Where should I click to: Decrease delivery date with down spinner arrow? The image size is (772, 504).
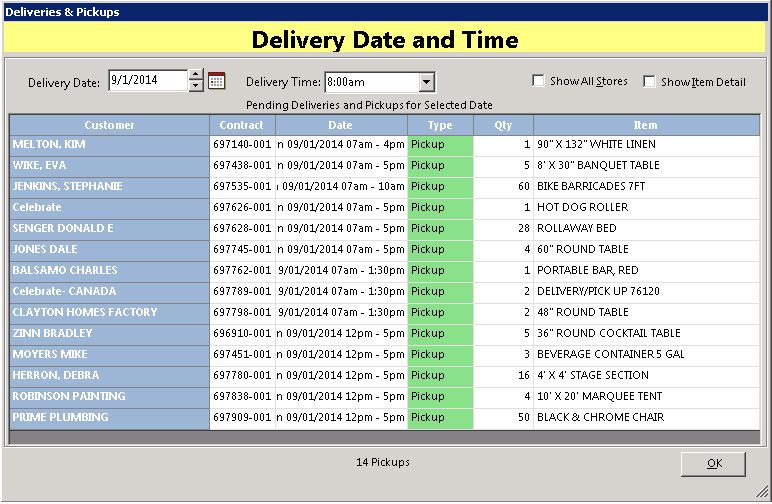[196, 87]
